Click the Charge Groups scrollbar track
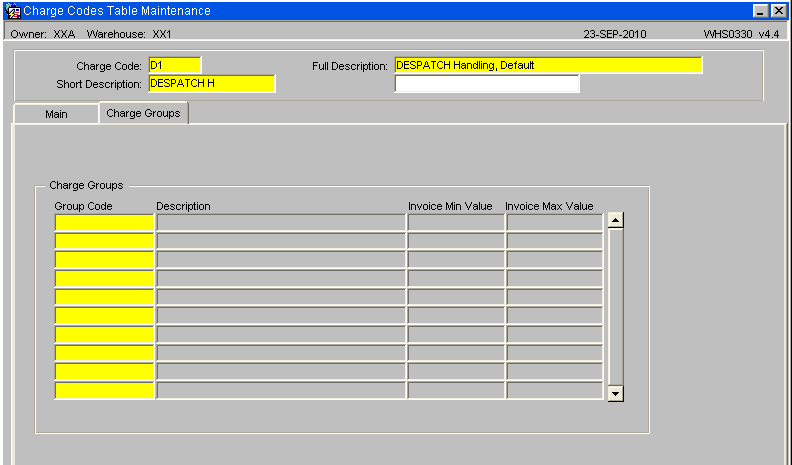This screenshot has width=792, height=465. pos(616,307)
